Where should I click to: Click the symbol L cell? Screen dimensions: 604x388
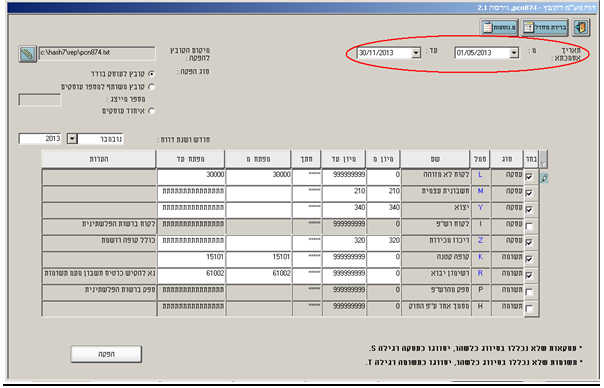pyautogui.click(x=480, y=176)
